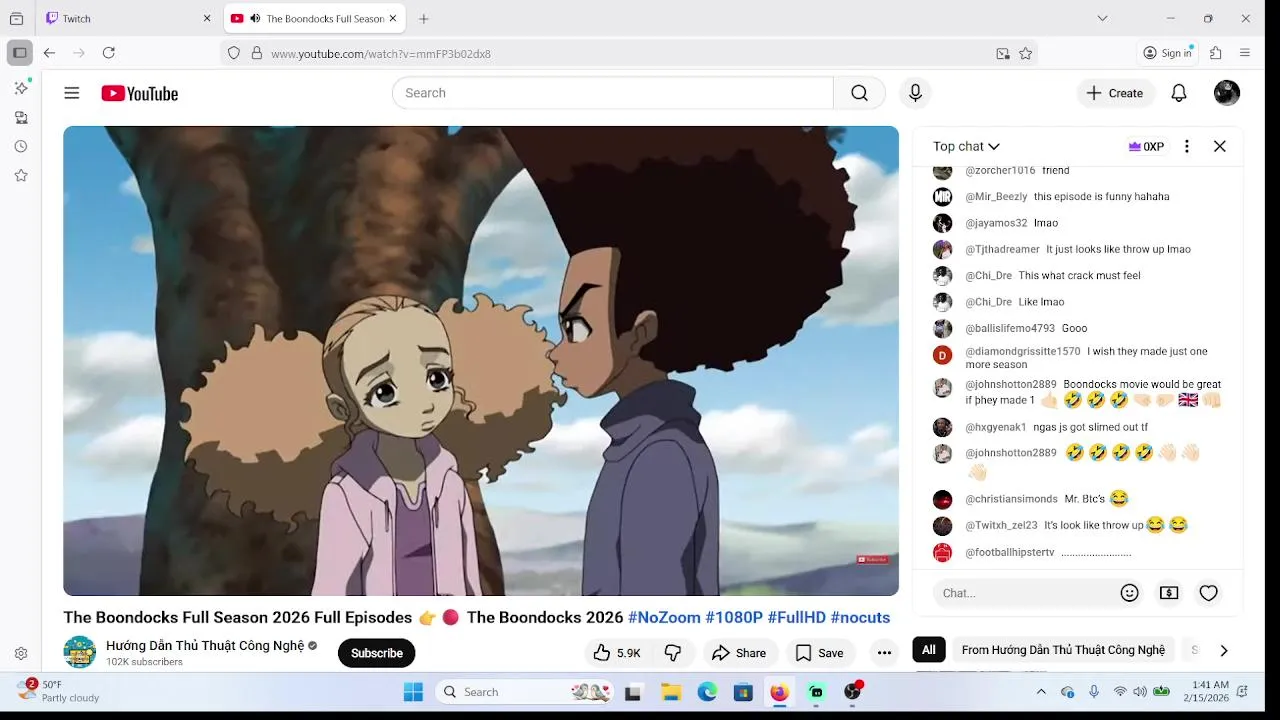Open sidebar AI chatbot sparkle icon
This screenshot has width=1280, height=720.
point(21,88)
